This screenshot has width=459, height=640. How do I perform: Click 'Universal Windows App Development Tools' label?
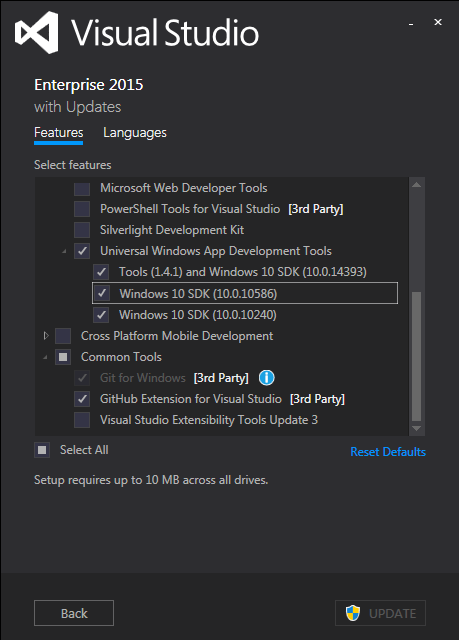[216, 251]
